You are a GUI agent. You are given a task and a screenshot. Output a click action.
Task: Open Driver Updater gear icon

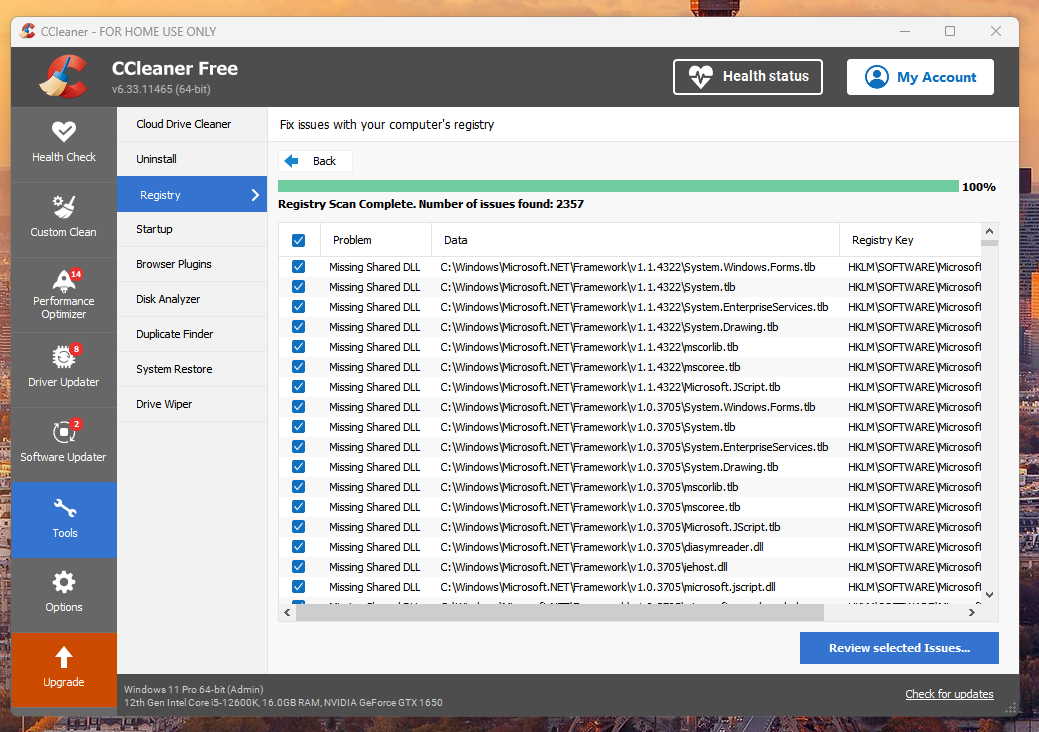64,357
